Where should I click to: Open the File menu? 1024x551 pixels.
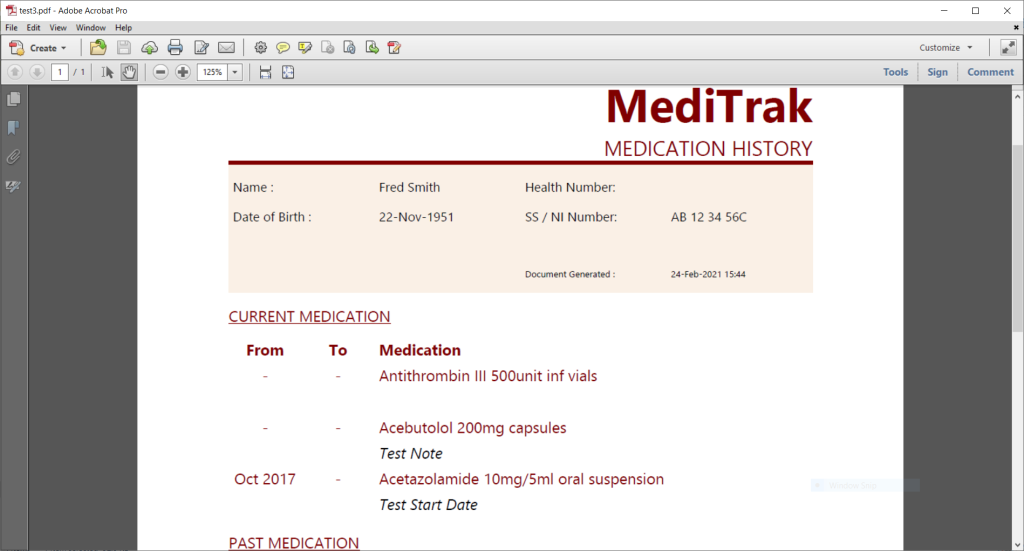[12, 27]
